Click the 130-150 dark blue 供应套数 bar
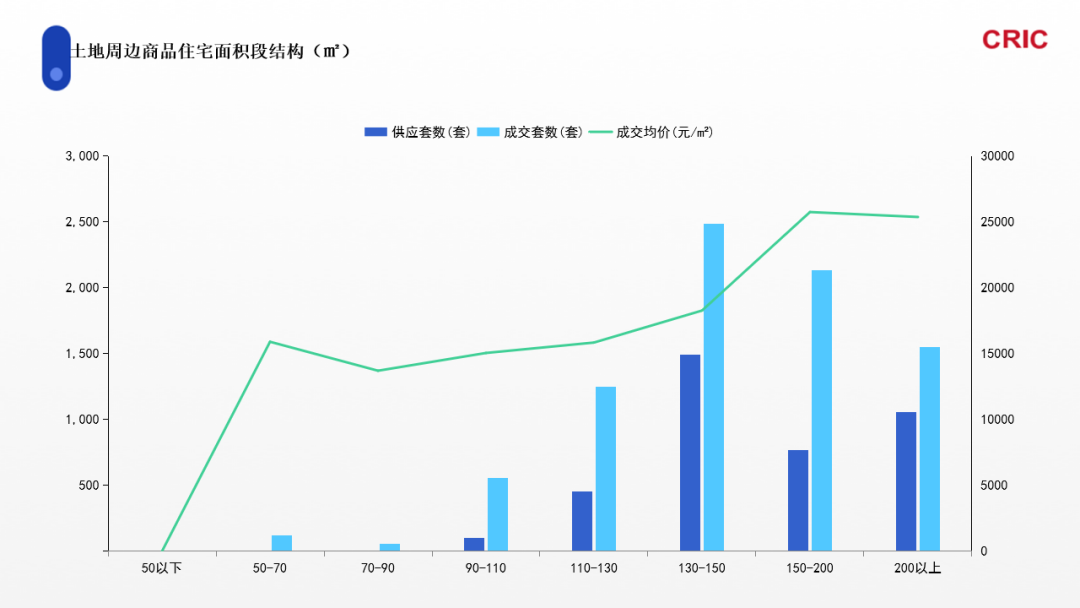Screen dimensions: 1080x608 click(690, 452)
